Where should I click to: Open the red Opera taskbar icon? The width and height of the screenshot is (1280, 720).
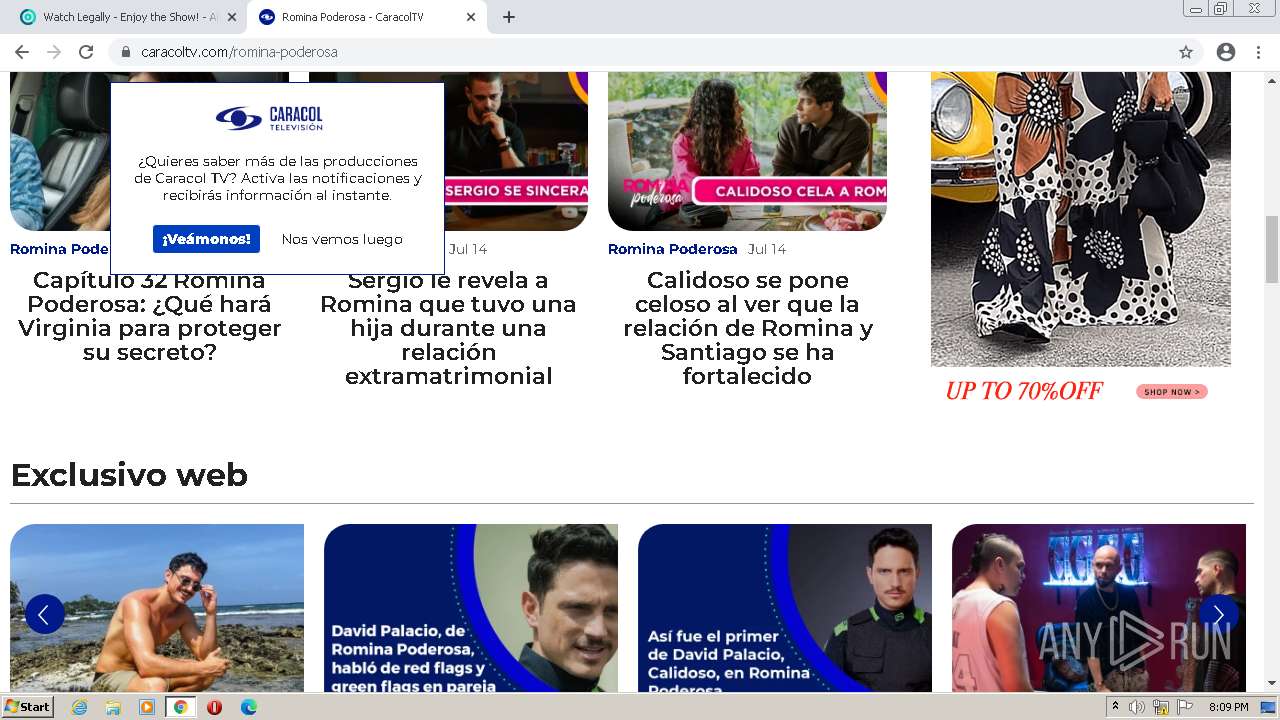point(214,707)
